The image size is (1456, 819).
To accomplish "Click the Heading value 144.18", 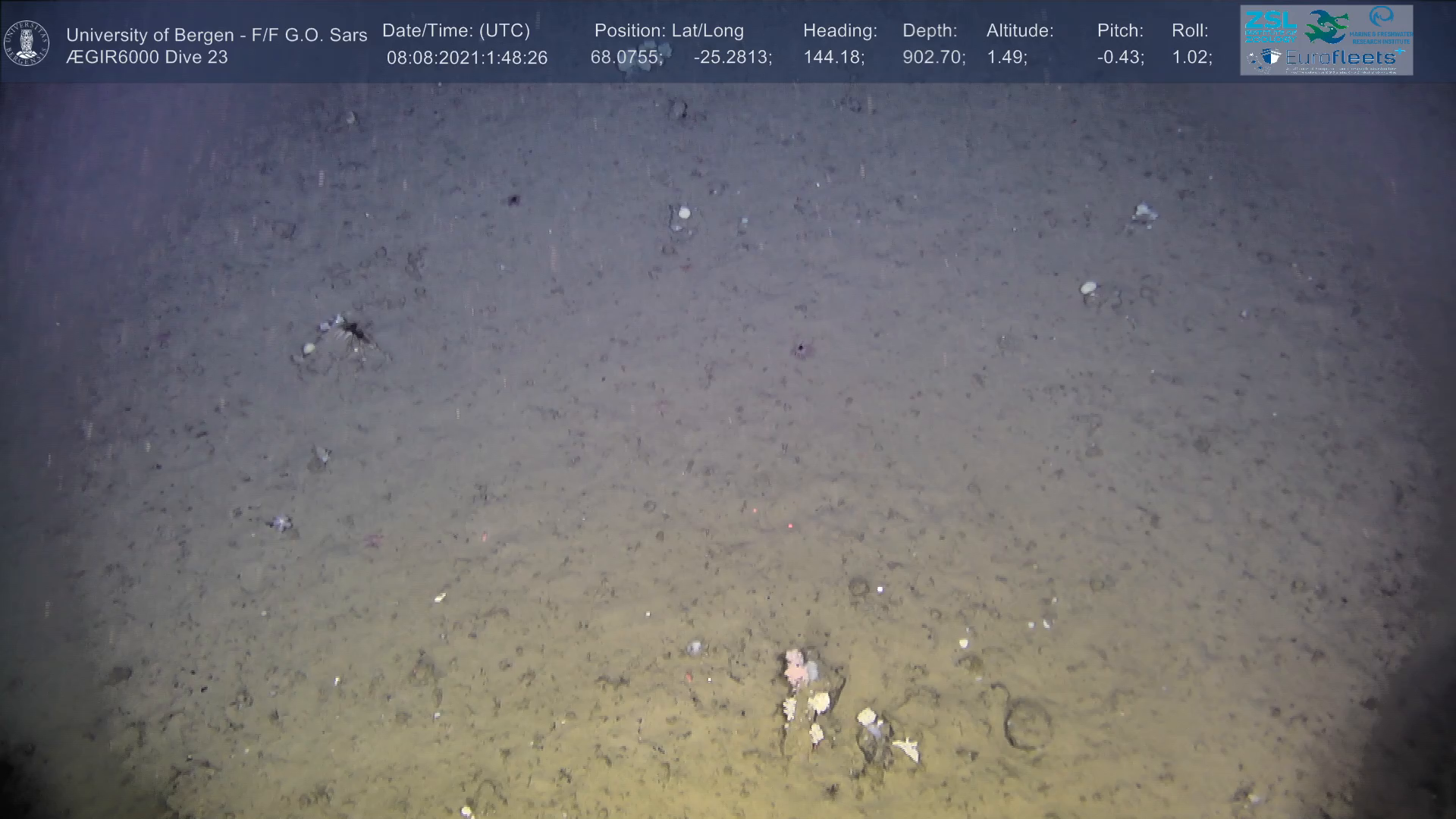I will tap(833, 58).
